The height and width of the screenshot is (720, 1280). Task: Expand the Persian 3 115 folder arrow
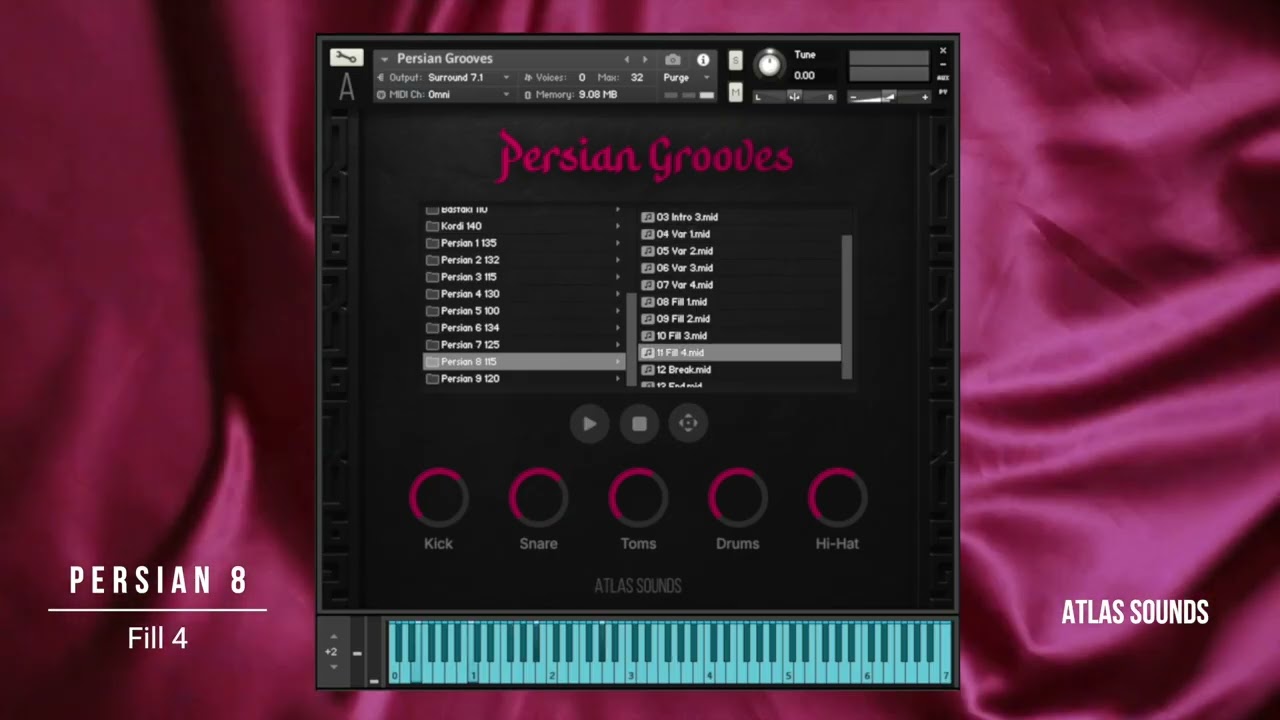(617, 277)
